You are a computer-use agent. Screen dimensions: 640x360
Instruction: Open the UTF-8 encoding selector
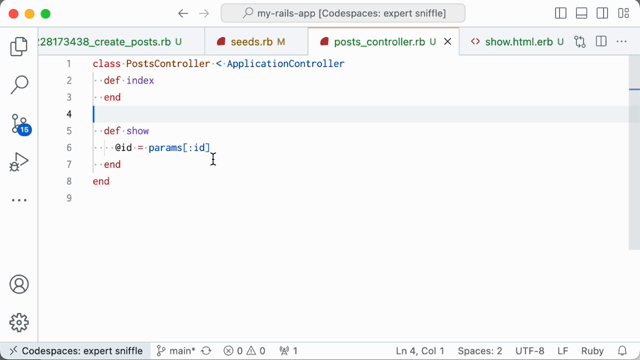click(x=529, y=351)
